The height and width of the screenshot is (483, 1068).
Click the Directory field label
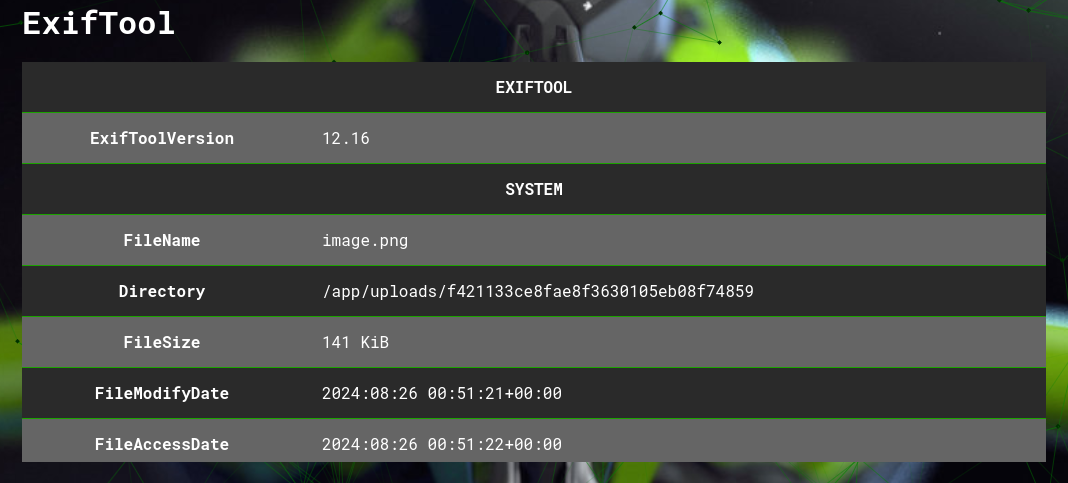click(161, 292)
